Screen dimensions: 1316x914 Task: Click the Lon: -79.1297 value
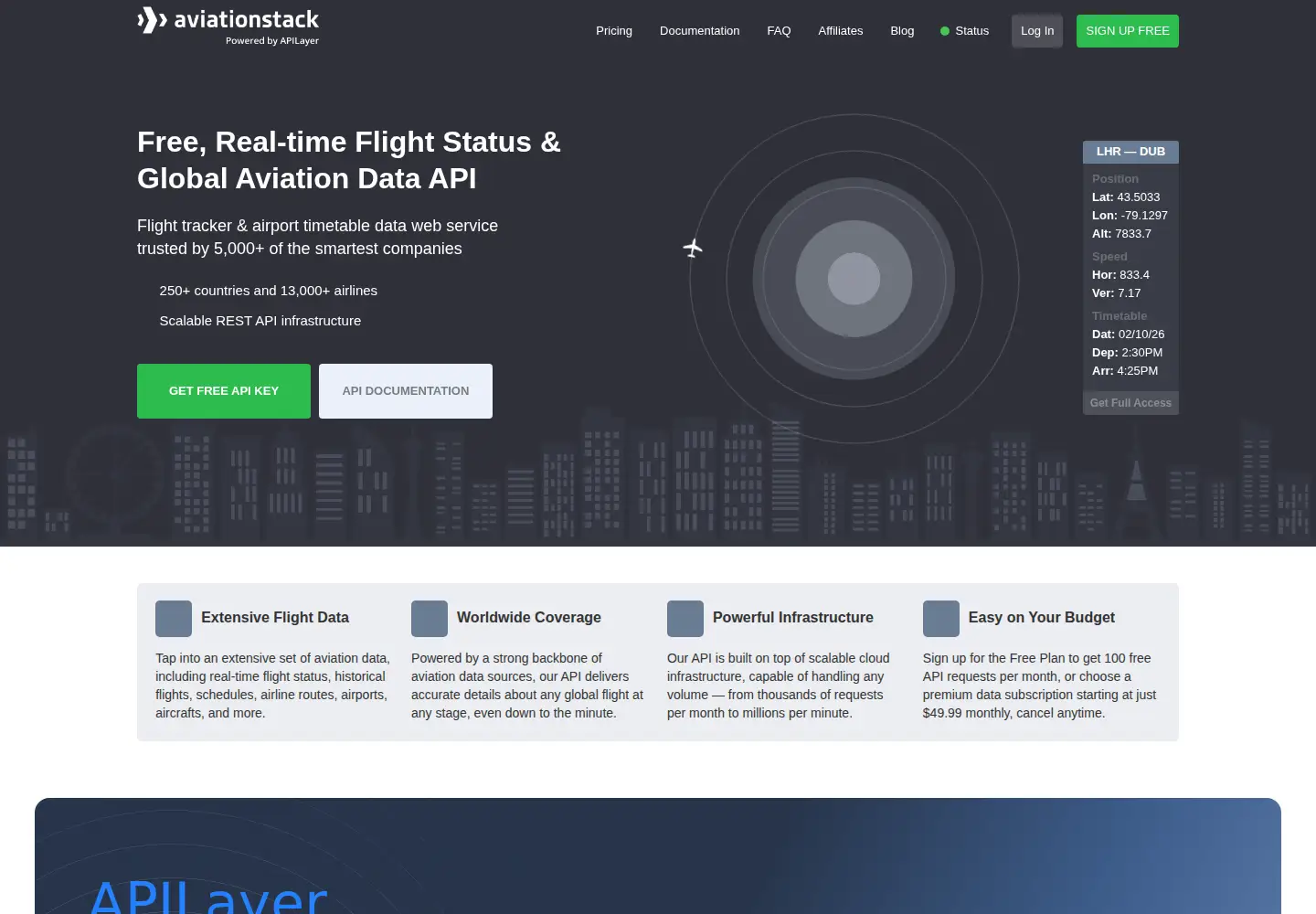(x=1130, y=216)
